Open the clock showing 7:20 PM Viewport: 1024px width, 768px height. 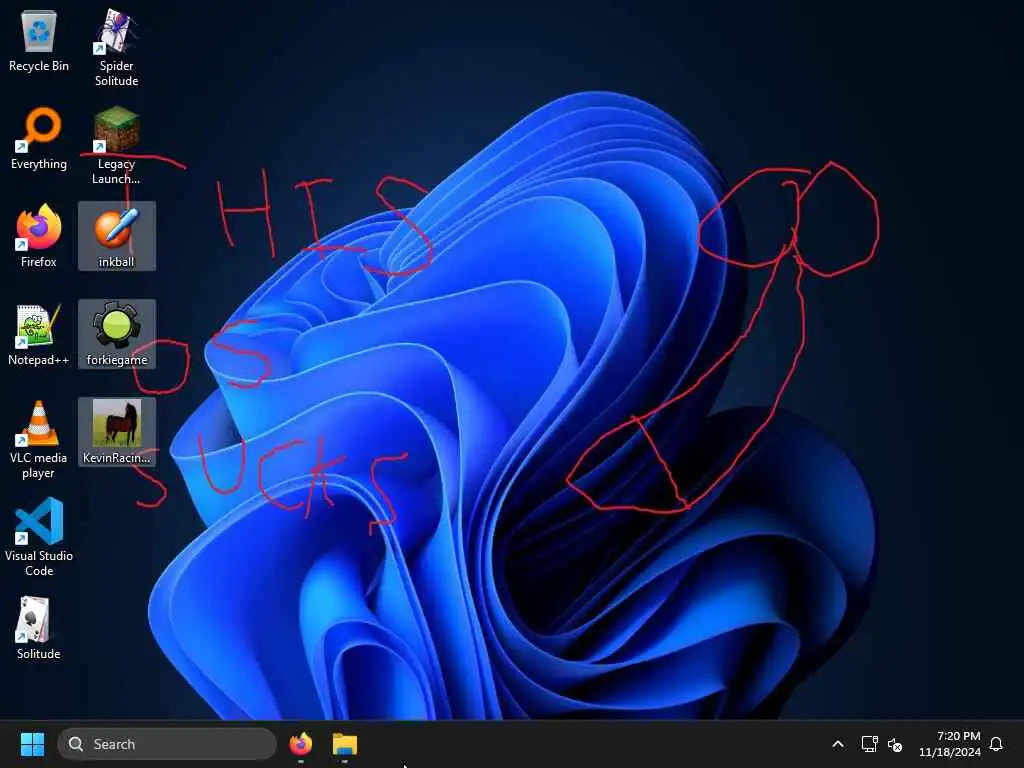pos(950,744)
